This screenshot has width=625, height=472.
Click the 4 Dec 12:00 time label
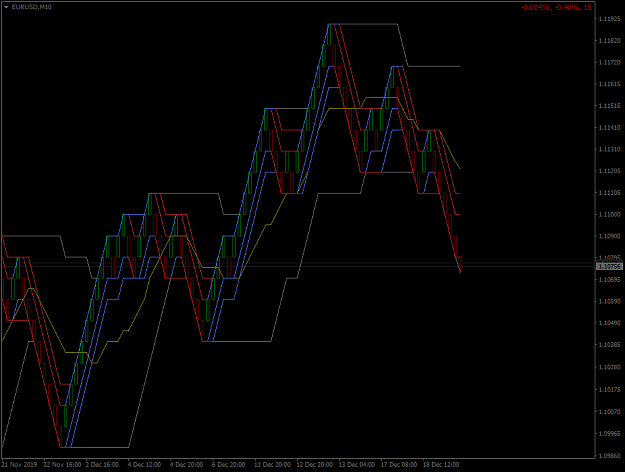point(144,465)
